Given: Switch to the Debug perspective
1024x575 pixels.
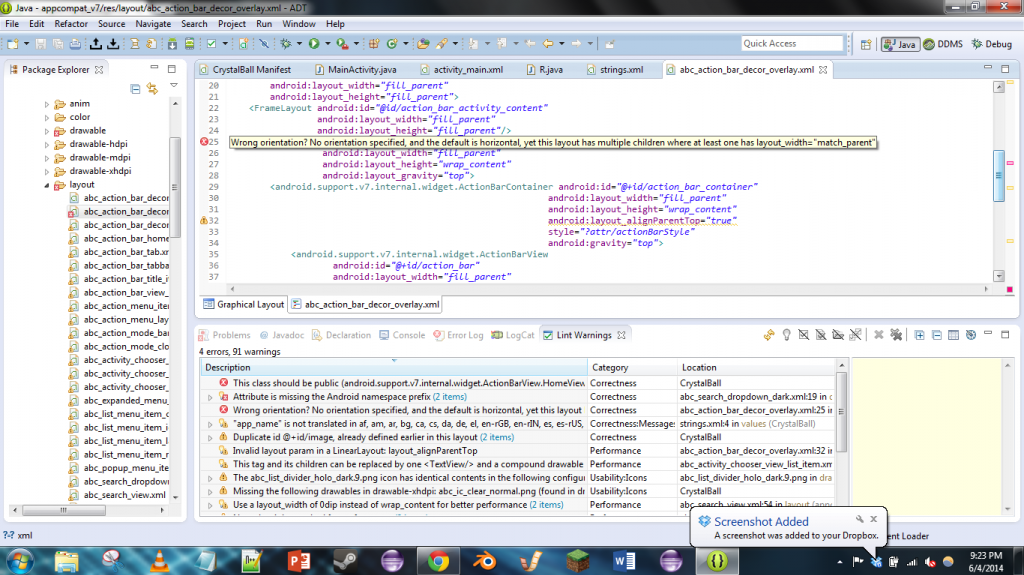Looking at the screenshot, I should point(991,44).
